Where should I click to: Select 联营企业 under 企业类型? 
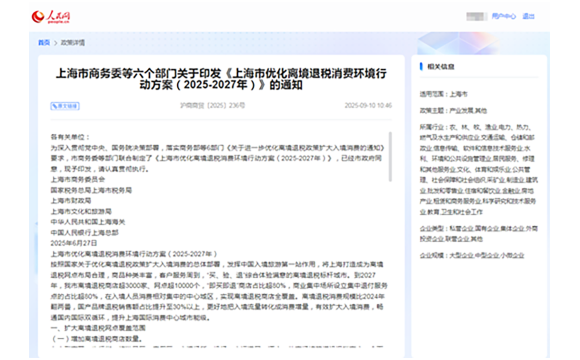pyautogui.click(x=457, y=239)
